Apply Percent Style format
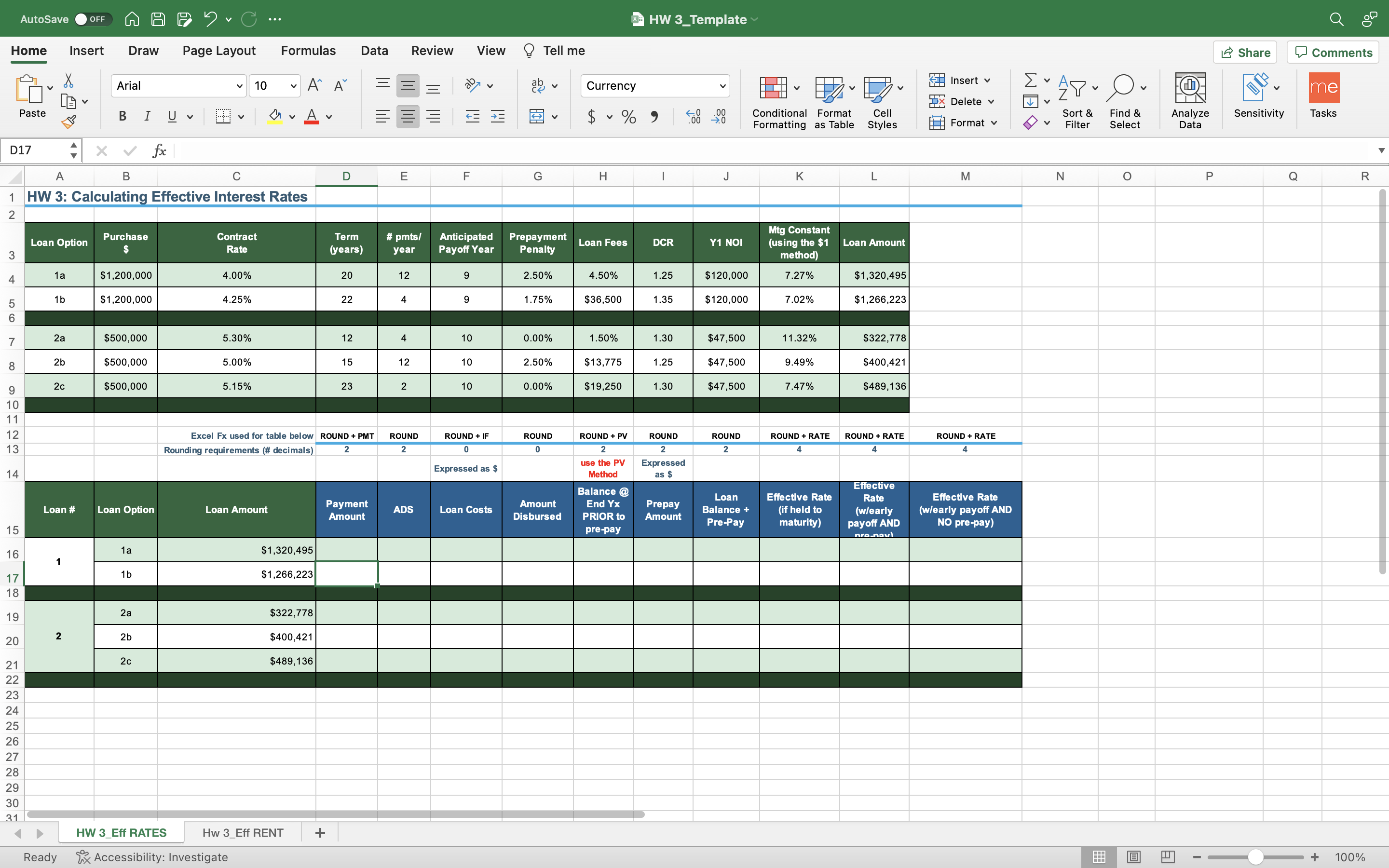Viewport: 1389px width, 868px height. pyautogui.click(x=628, y=117)
